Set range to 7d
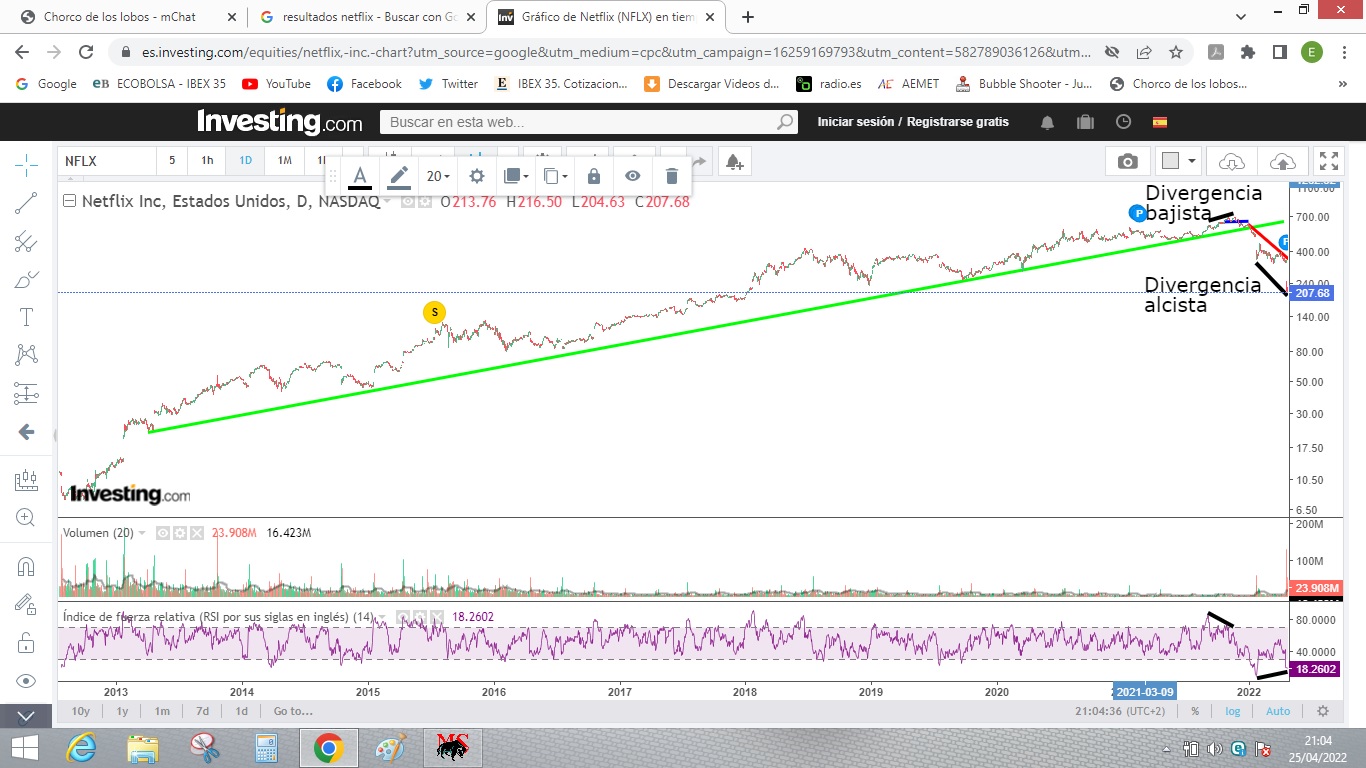The image size is (1366, 768). pyautogui.click(x=202, y=711)
